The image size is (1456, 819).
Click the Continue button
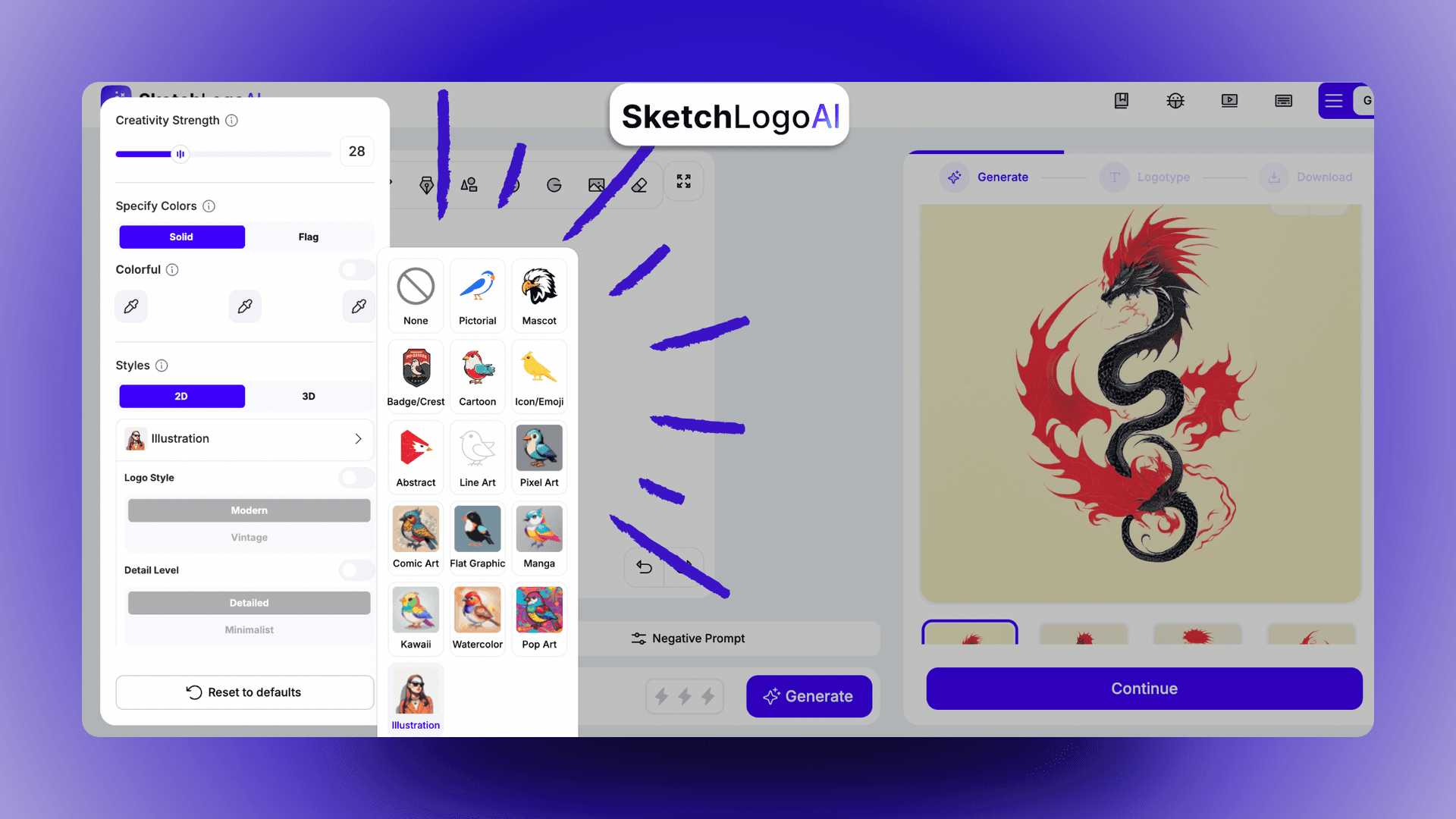[1143, 688]
